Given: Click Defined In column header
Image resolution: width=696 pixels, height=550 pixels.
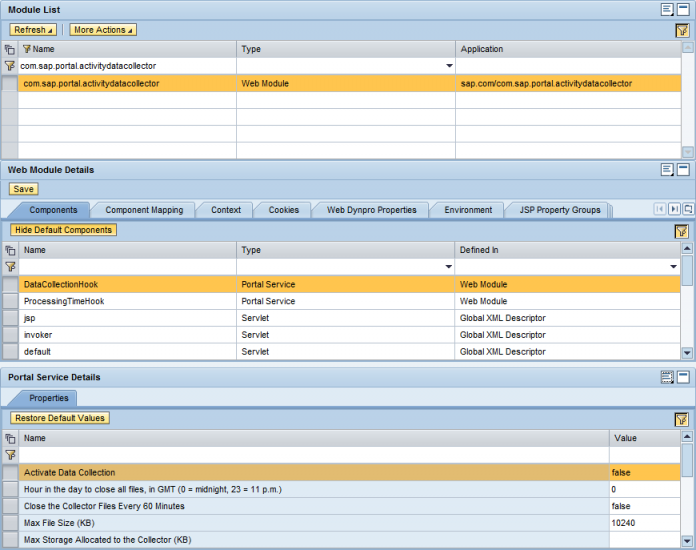Looking at the screenshot, I should (567, 250).
